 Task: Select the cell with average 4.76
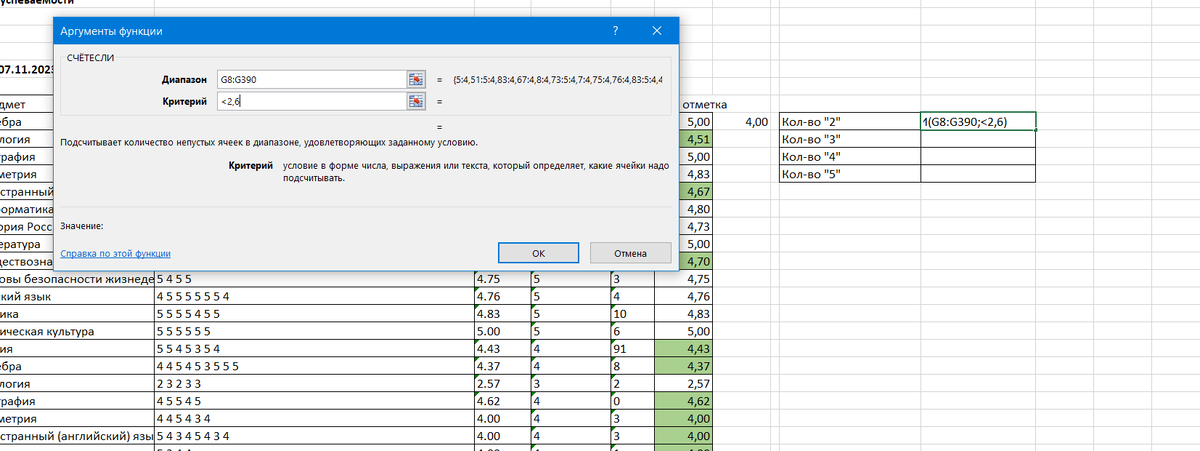[x=502, y=296]
